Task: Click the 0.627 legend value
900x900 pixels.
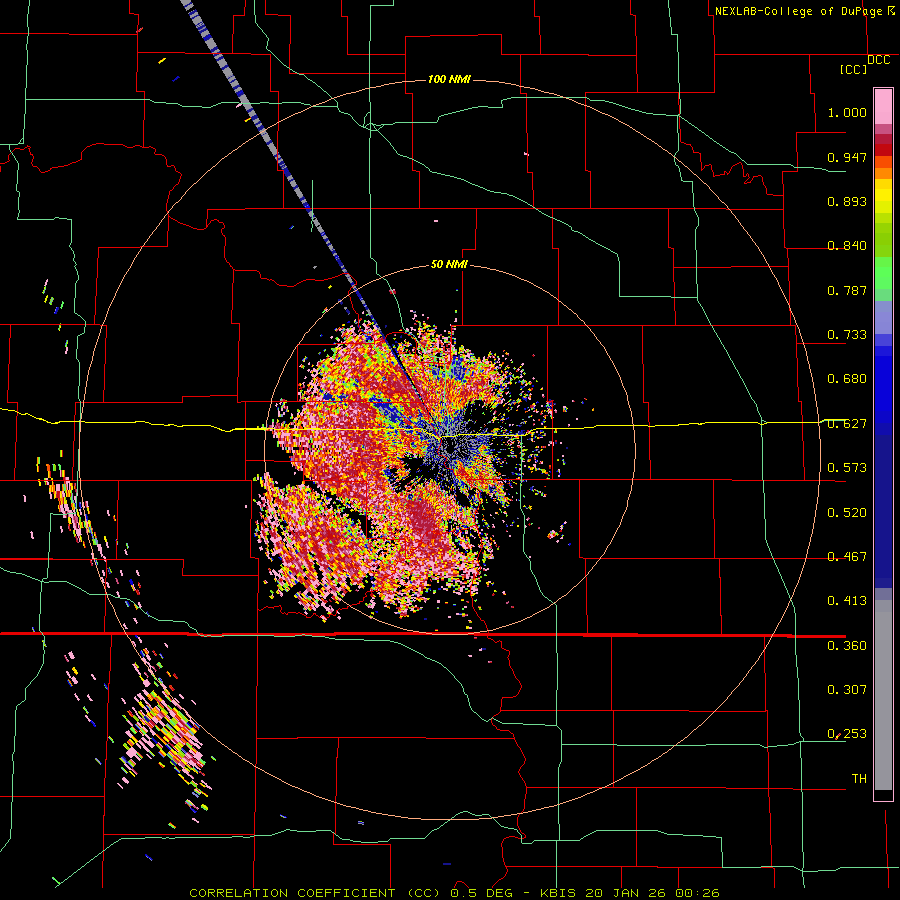Action: click(x=847, y=424)
